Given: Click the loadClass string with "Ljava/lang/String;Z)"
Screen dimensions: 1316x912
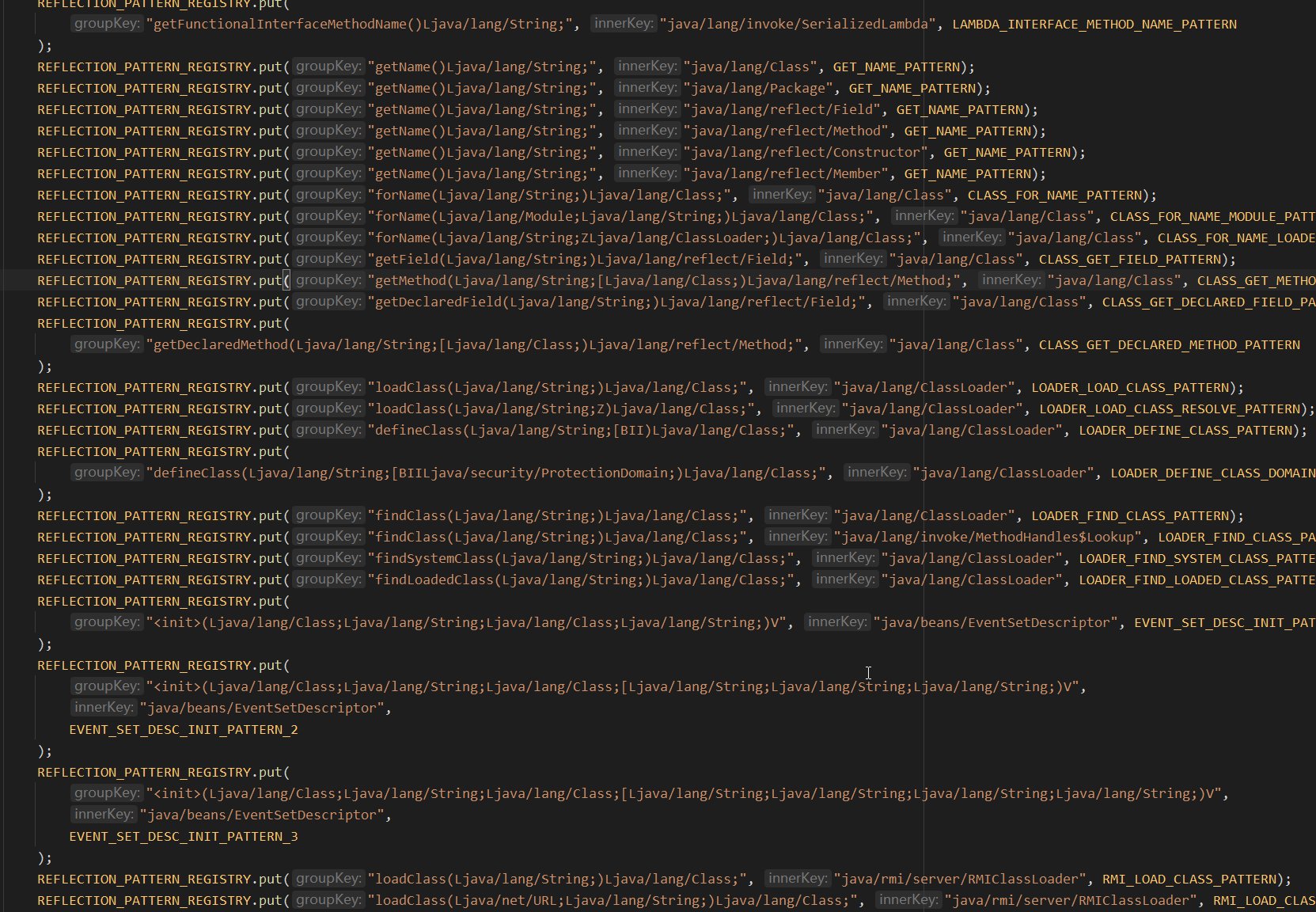Looking at the screenshot, I should point(561,409).
